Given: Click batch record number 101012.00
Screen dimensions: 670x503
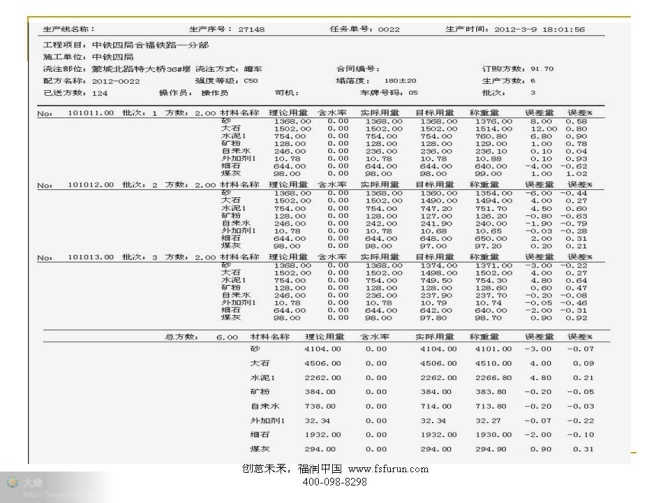Looking at the screenshot, I should coord(91,185).
